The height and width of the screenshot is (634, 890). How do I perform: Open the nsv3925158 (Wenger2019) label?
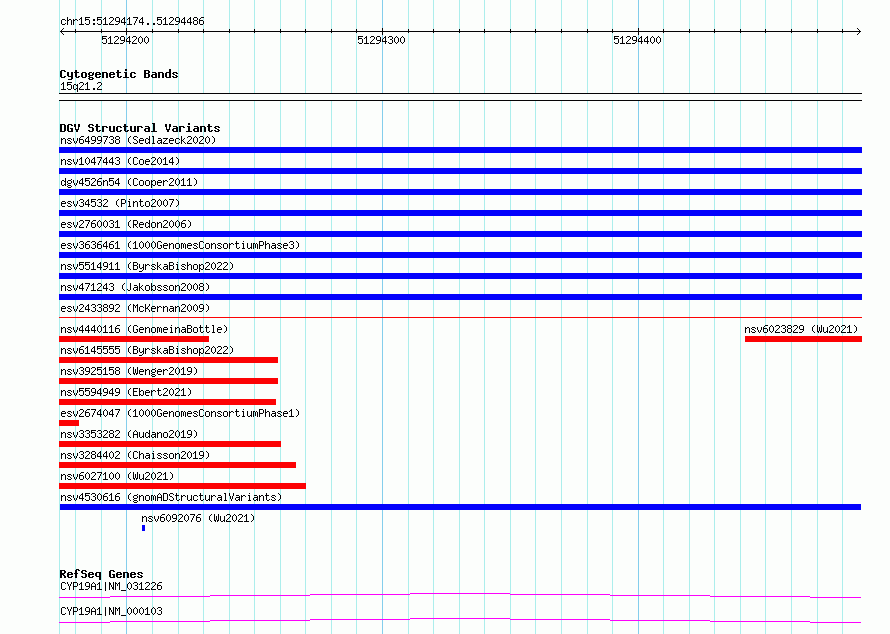point(129,371)
